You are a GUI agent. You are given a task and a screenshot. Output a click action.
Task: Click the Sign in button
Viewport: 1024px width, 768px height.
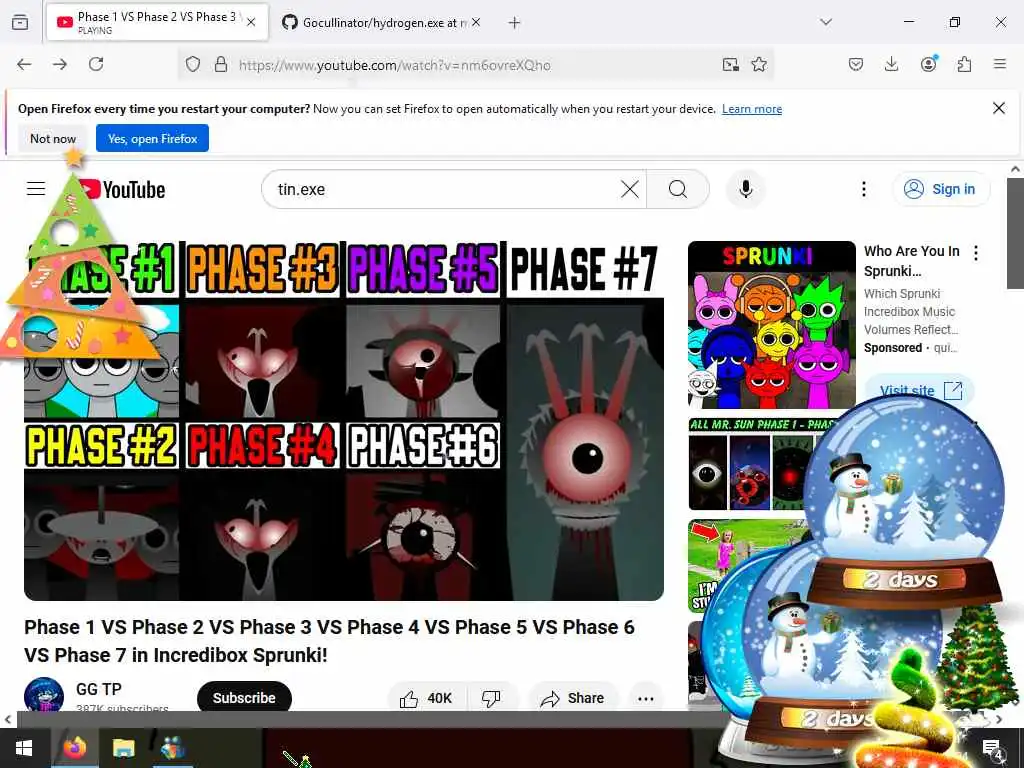(941, 189)
